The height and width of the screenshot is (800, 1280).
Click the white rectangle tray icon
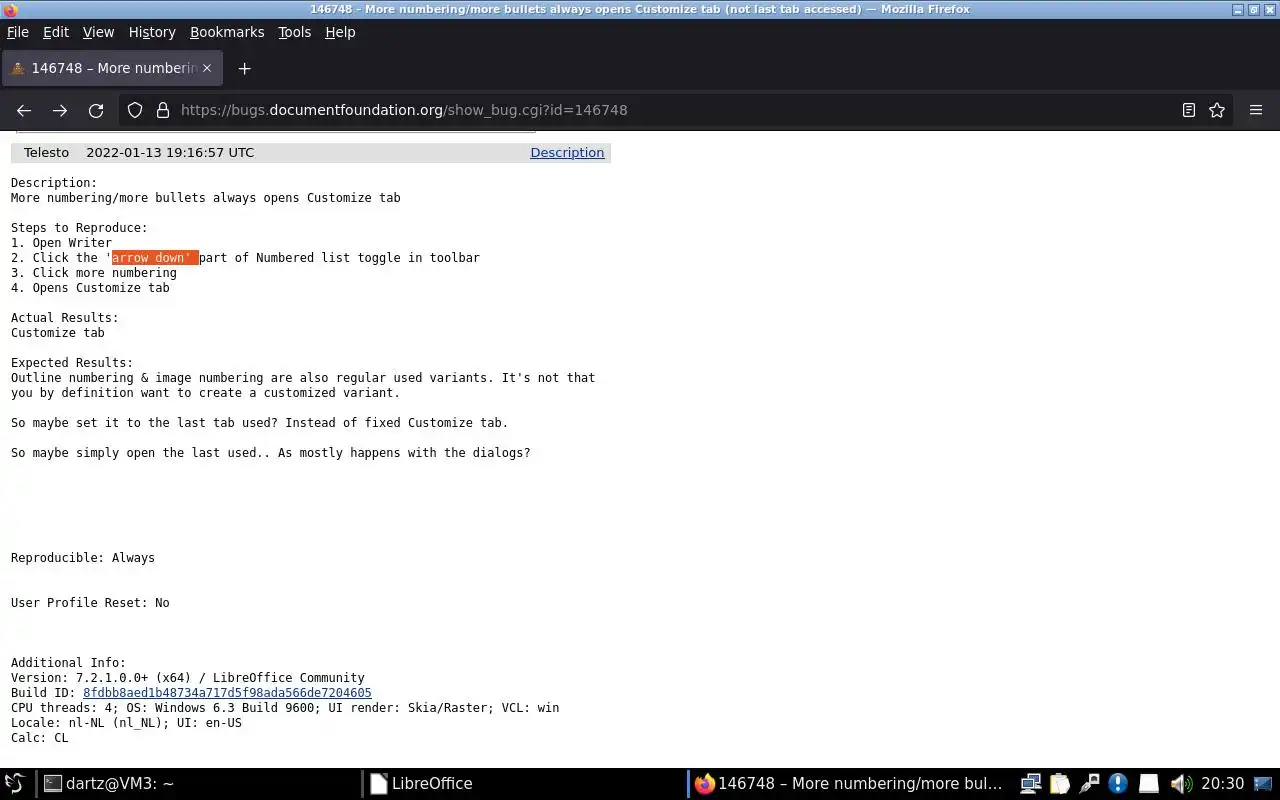tap(1149, 784)
